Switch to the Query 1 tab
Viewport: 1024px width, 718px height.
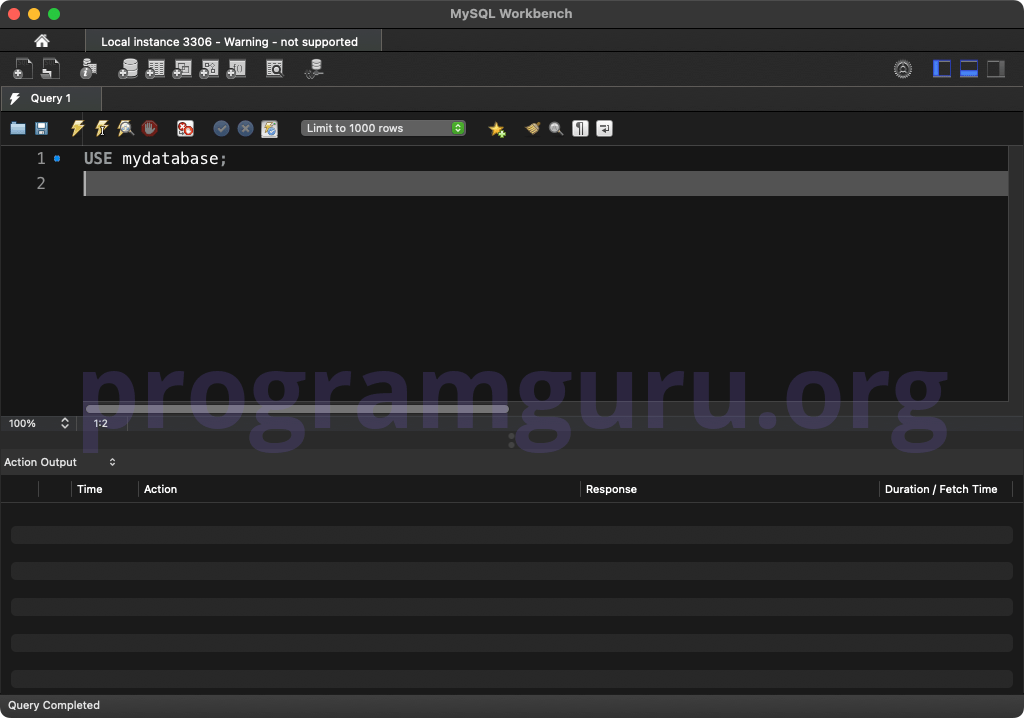[51, 98]
